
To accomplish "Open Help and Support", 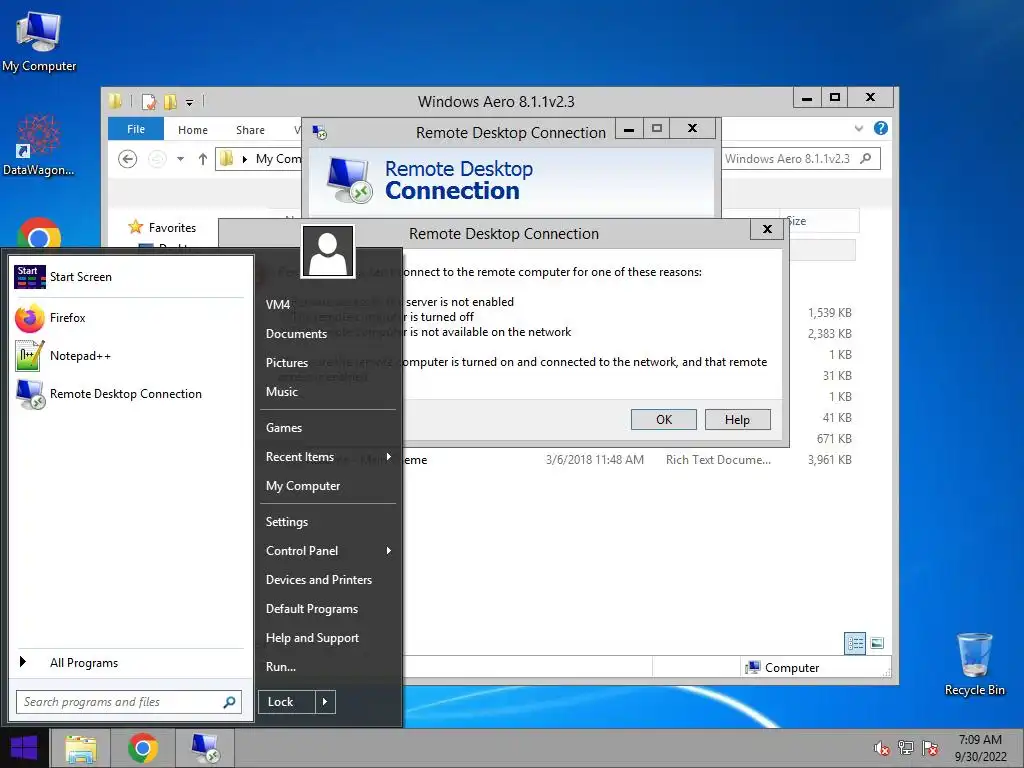I will click(328, 638).
